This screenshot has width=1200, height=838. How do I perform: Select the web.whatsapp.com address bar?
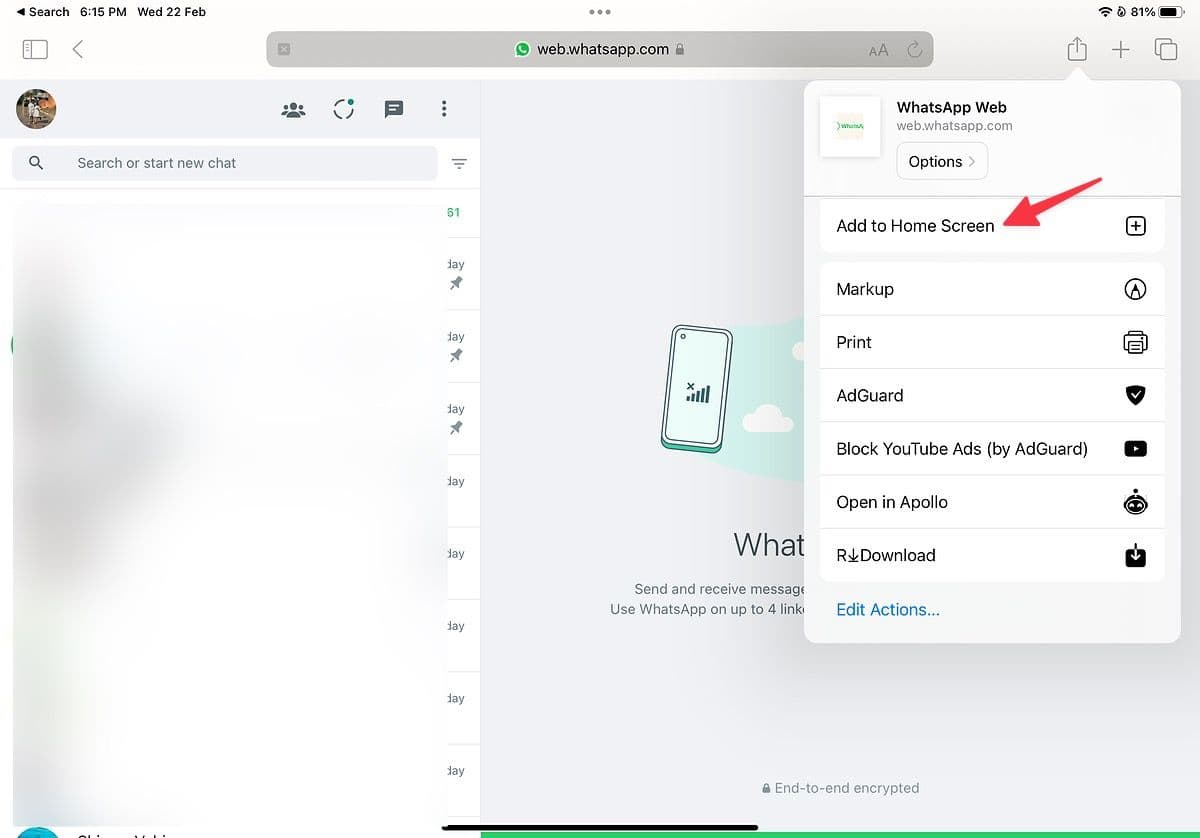tap(600, 48)
